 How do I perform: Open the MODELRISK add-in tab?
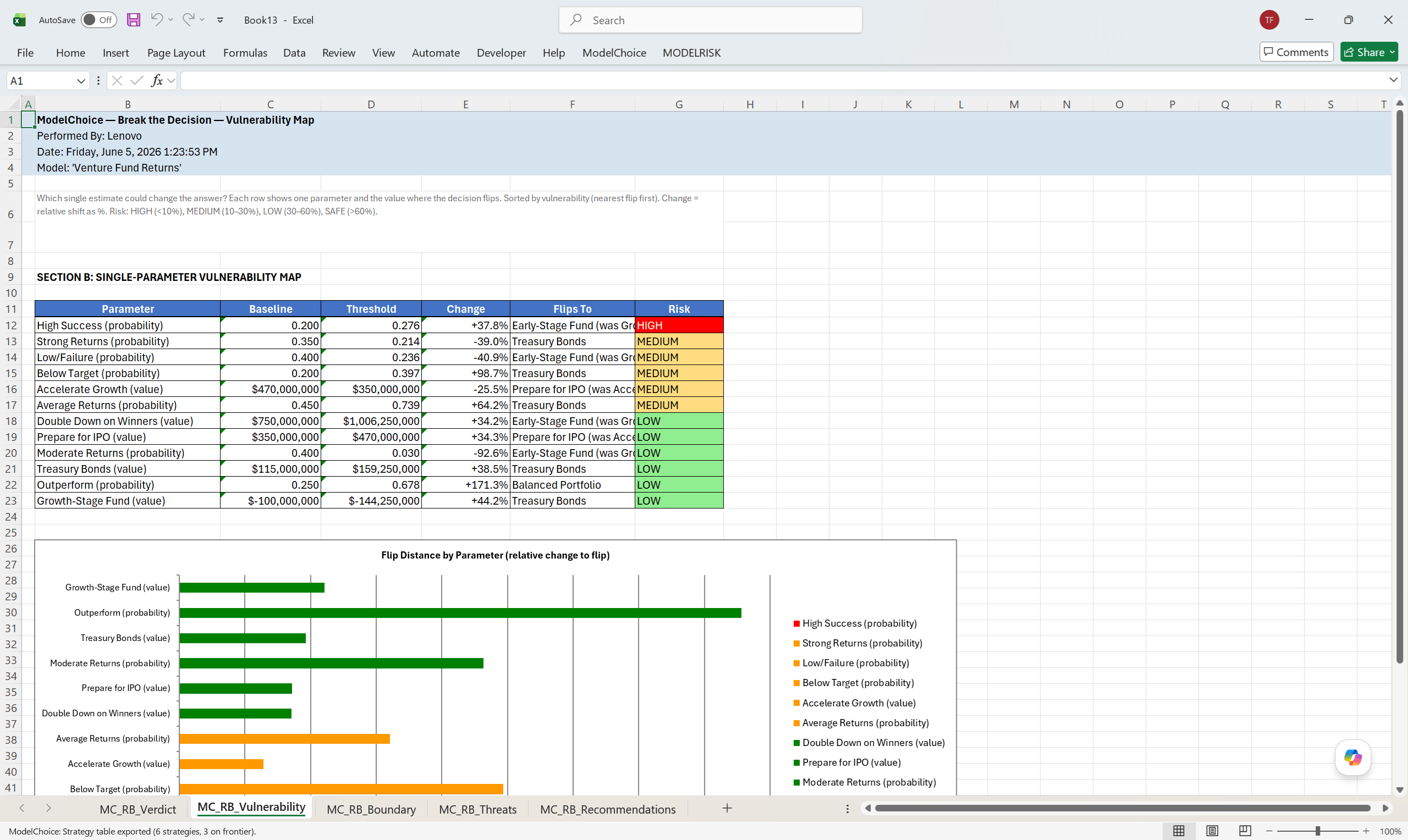(691, 53)
